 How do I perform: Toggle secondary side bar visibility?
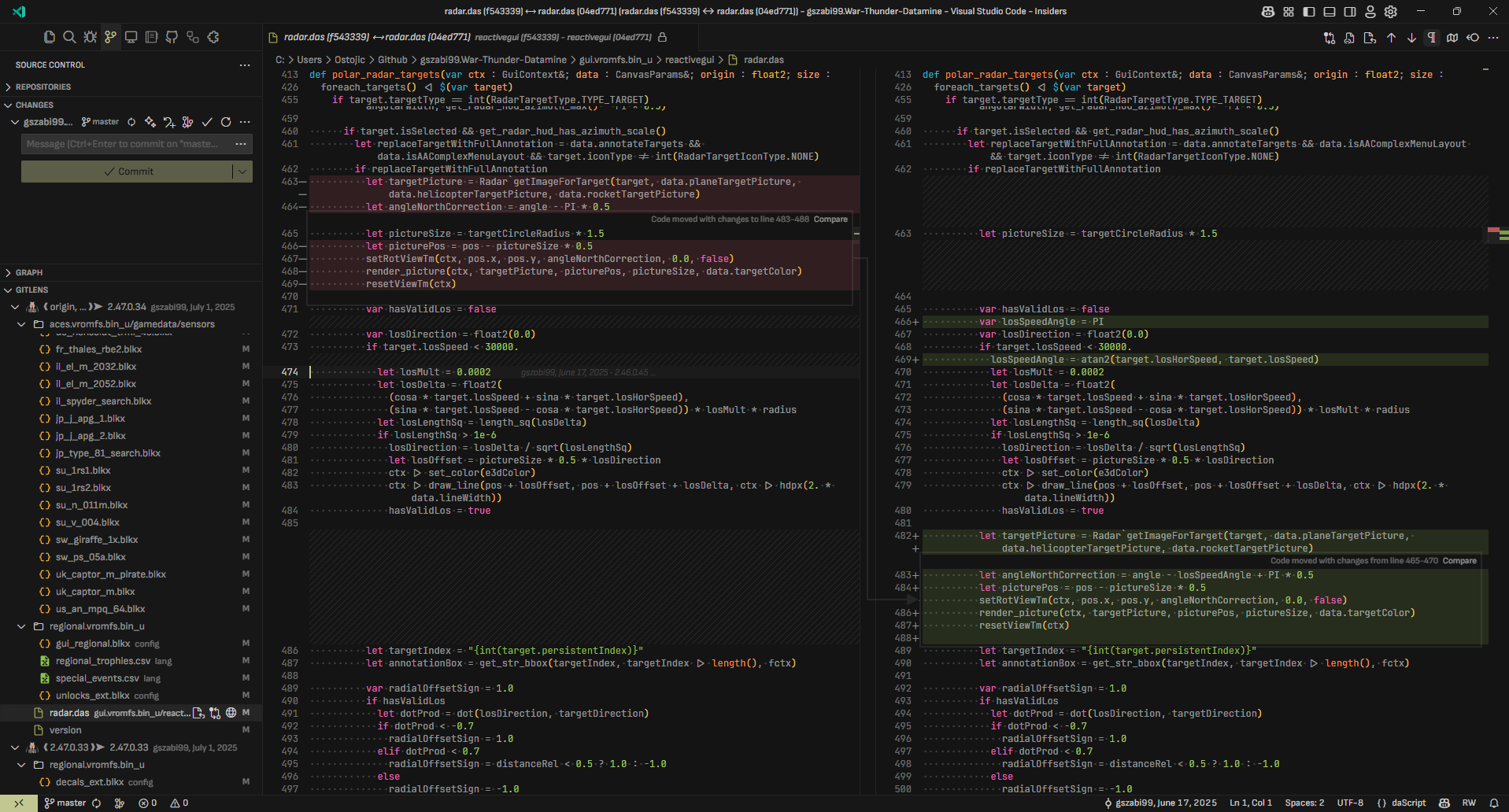point(1349,12)
